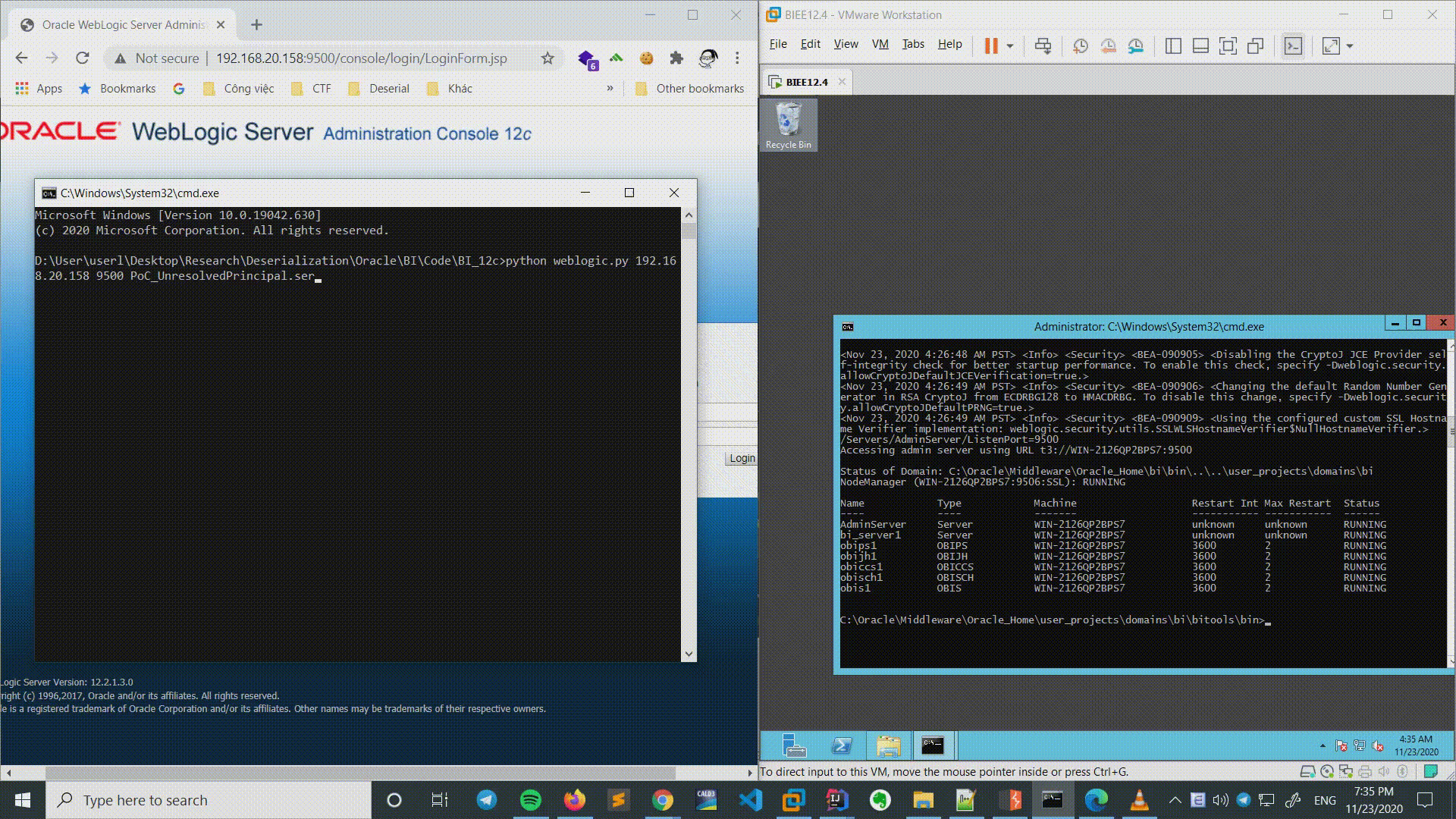Open VMware Tabs menu
Image resolution: width=1456 pixels, height=819 pixels.
tap(913, 44)
